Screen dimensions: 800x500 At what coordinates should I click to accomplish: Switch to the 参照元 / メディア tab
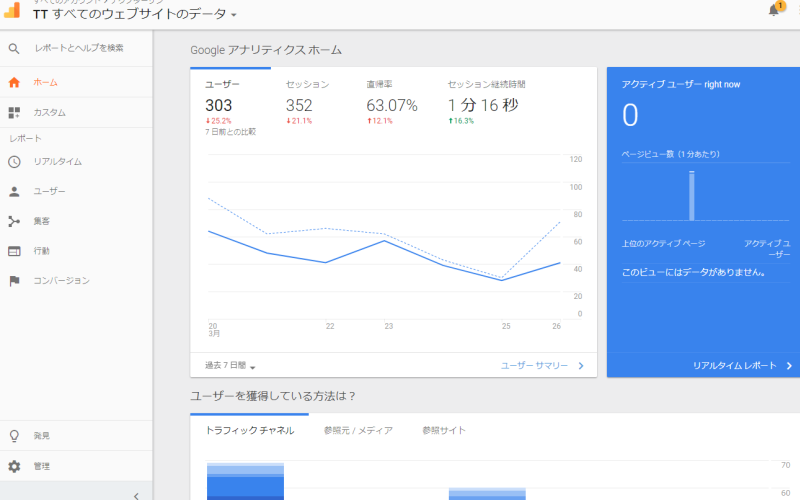(x=358, y=430)
